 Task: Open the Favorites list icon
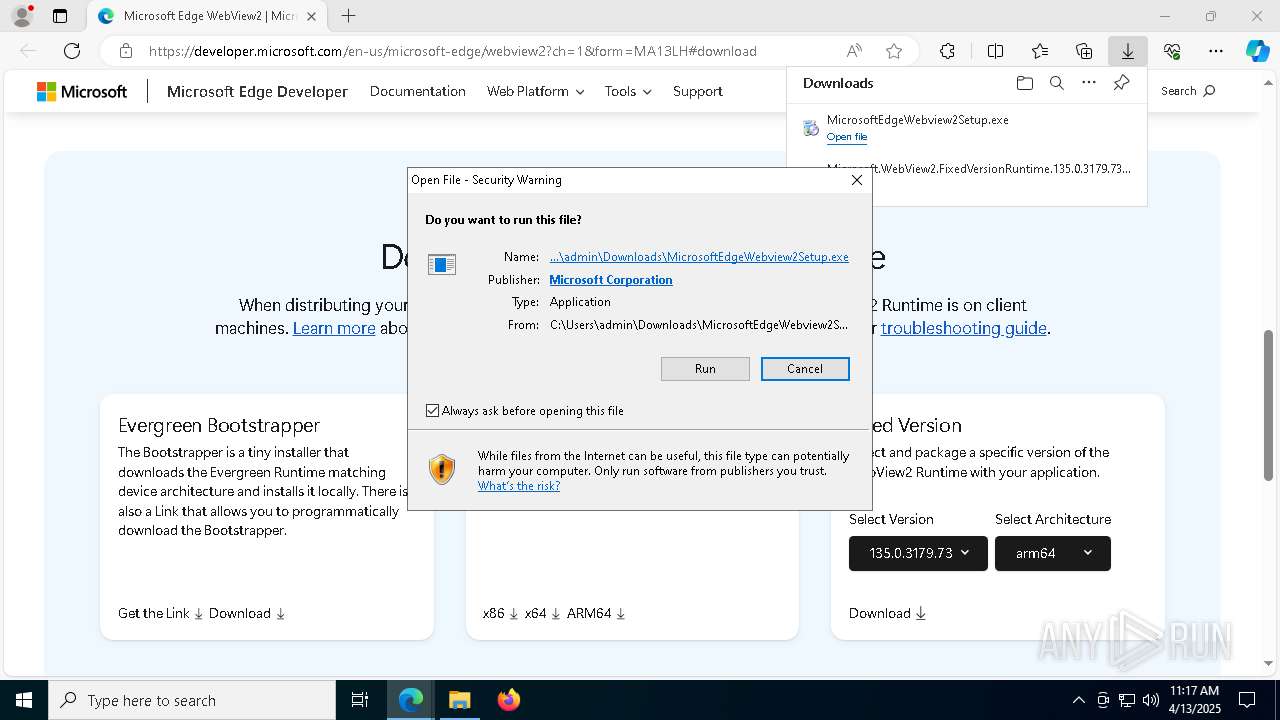[x=1040, y=51]
